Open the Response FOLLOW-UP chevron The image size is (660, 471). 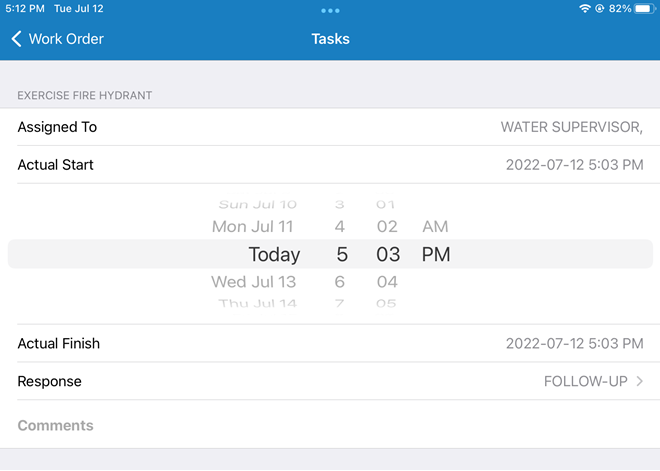640,381
